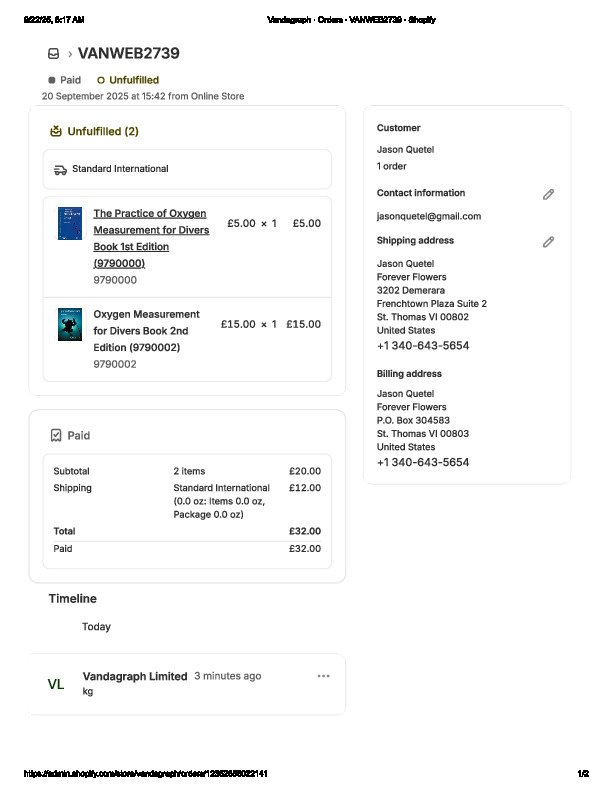Screen dimensions: 612x792
Task: Select the 1st Edition book cover thumbnail
Action: (x=69, y=223)
